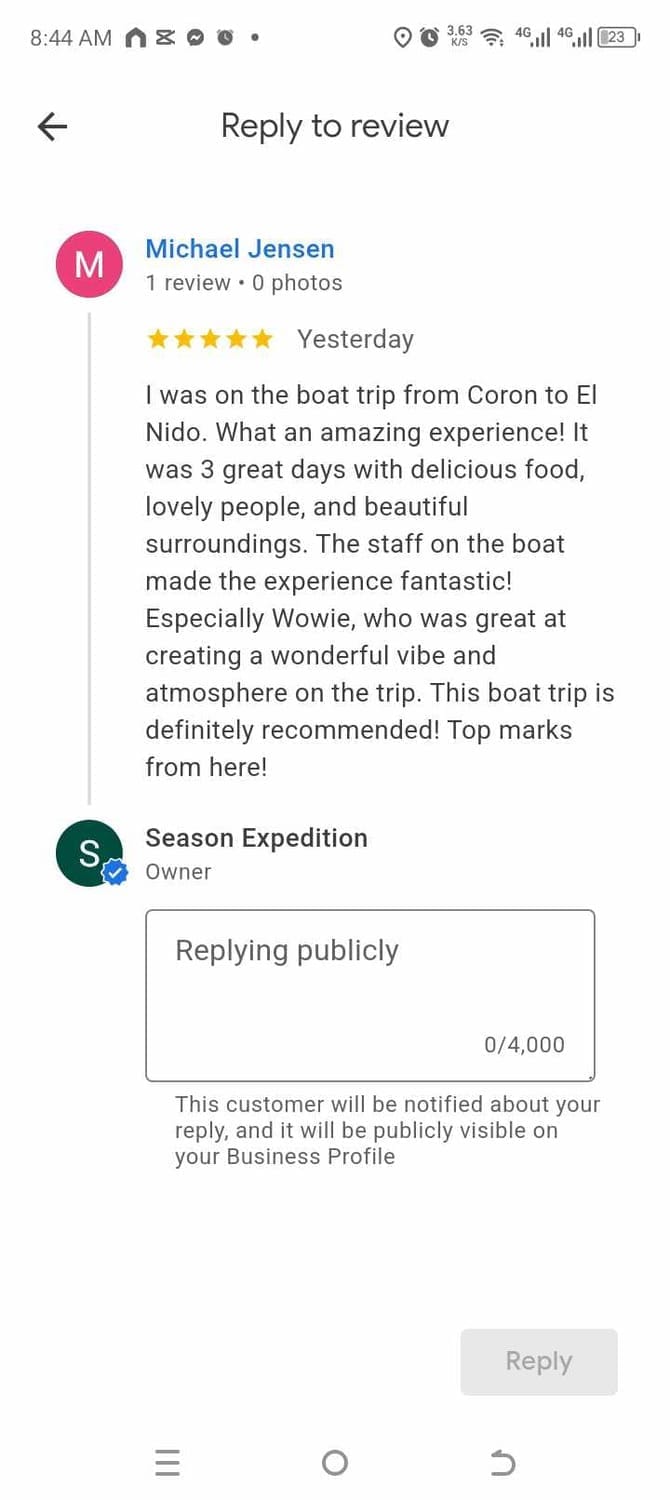Tap the back arrow in the header
This screenshot has width=670, height=1500.
(x=52, y=126)
